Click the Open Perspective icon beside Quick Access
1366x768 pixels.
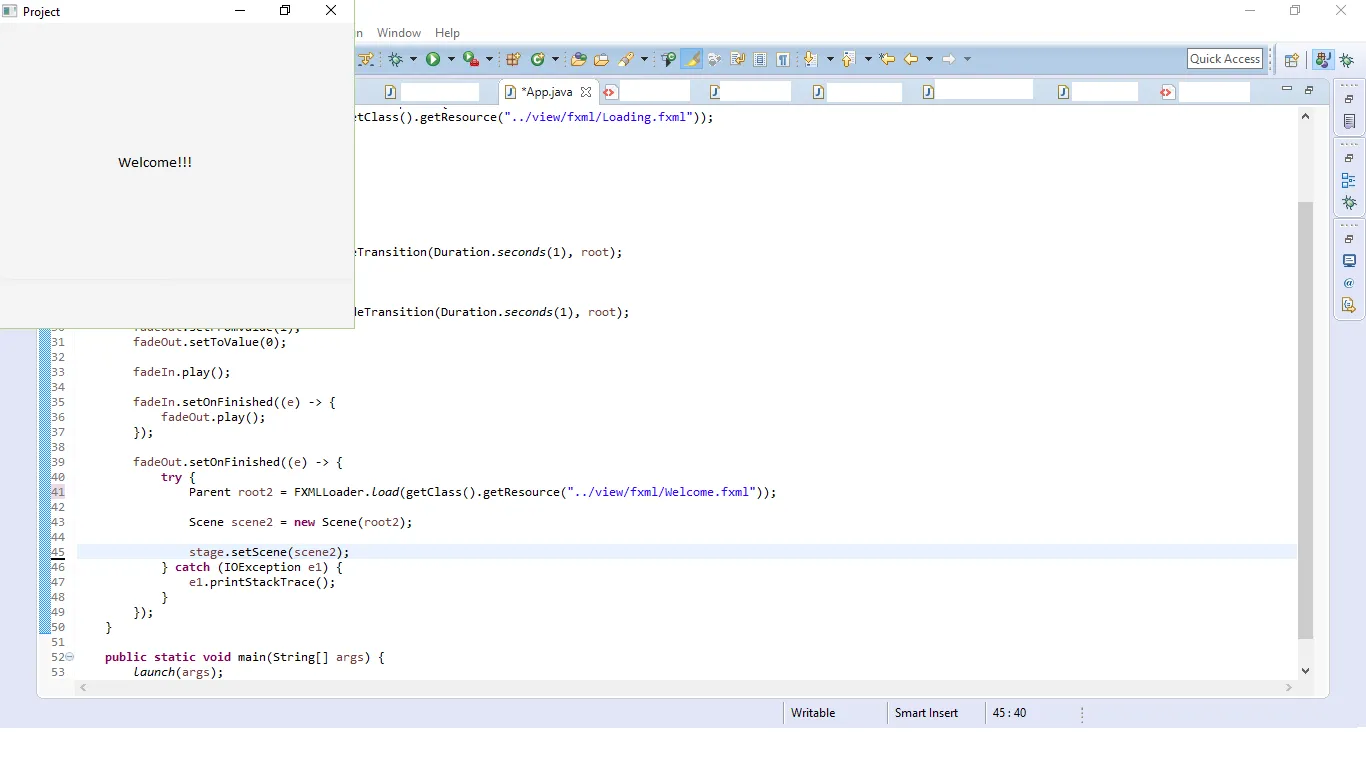1291,60
